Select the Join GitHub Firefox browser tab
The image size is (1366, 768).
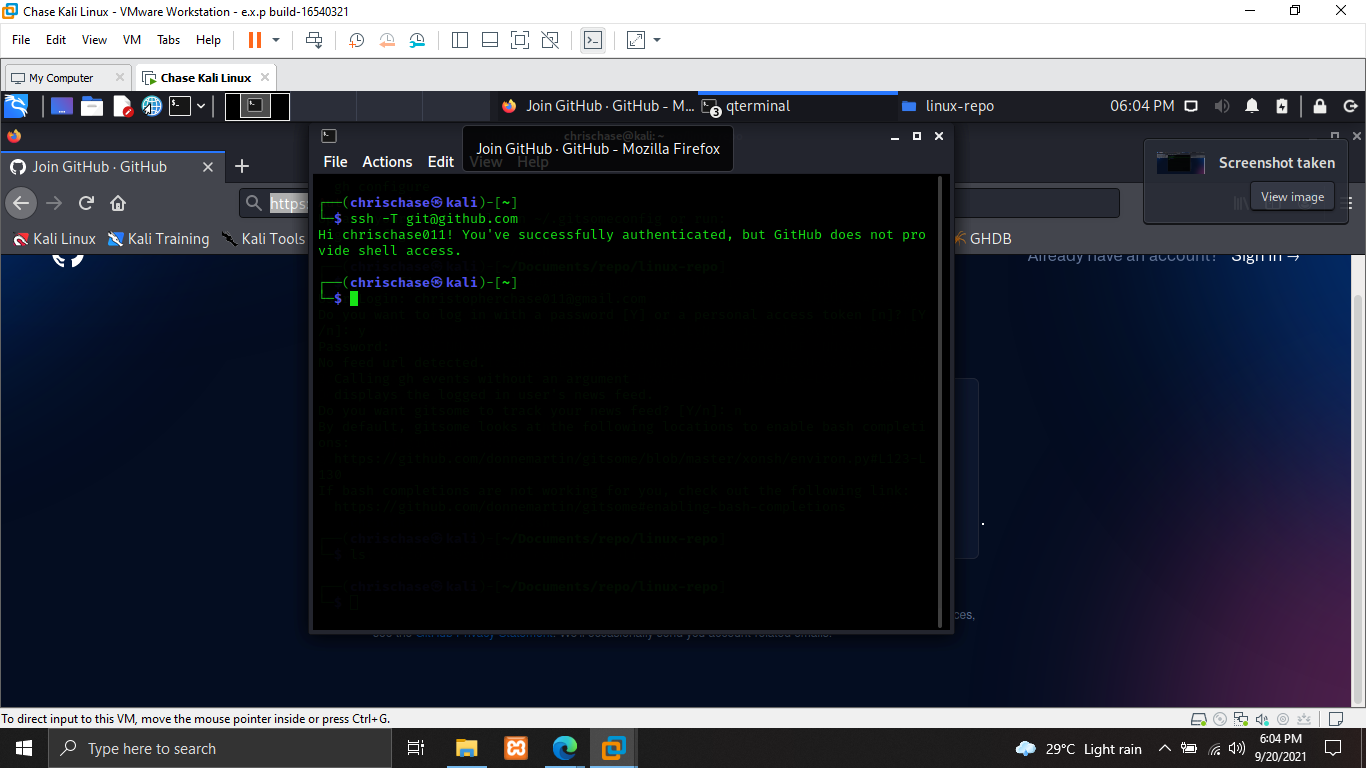coord(112,167)
